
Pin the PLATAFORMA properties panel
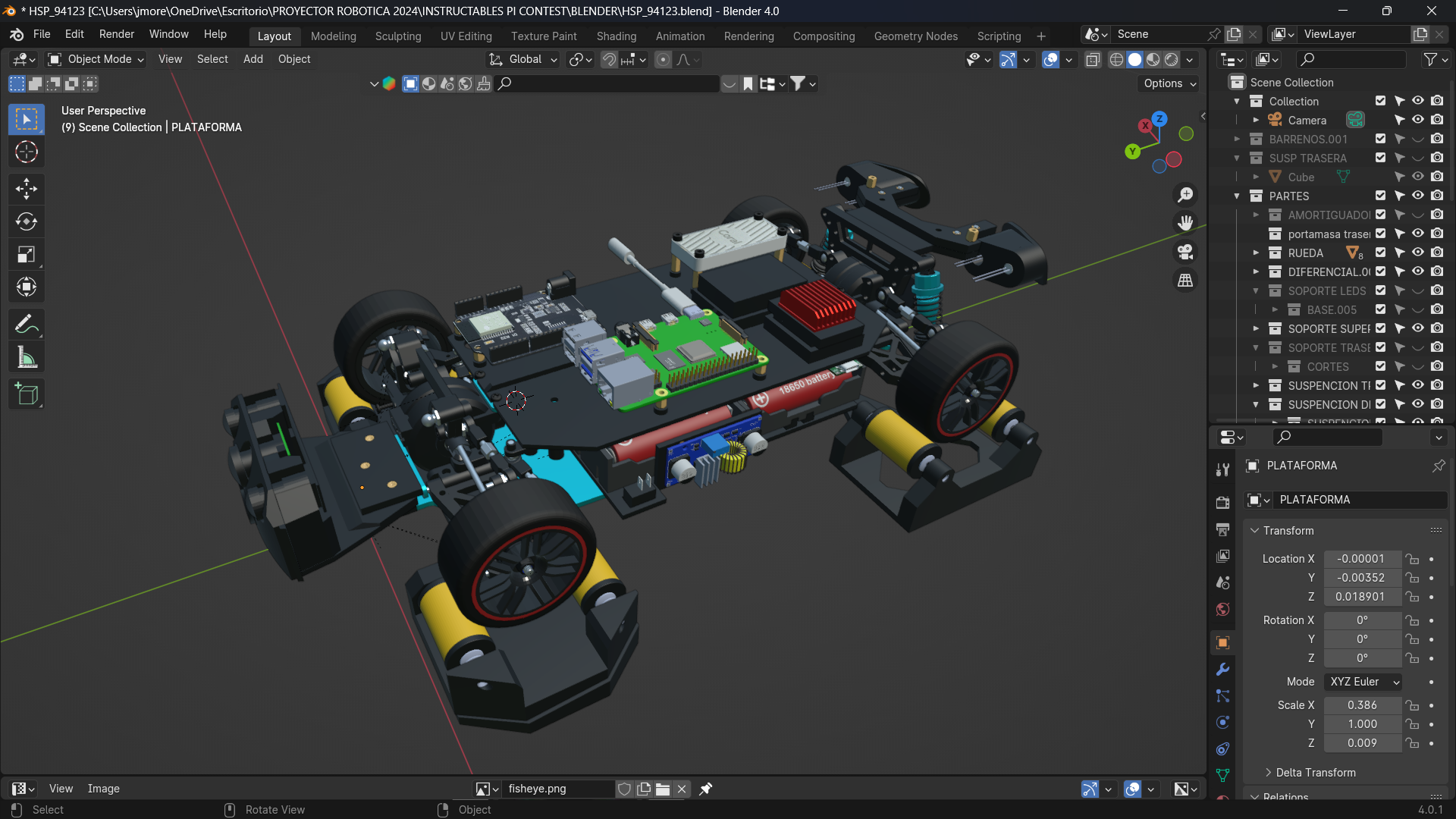1439,466
